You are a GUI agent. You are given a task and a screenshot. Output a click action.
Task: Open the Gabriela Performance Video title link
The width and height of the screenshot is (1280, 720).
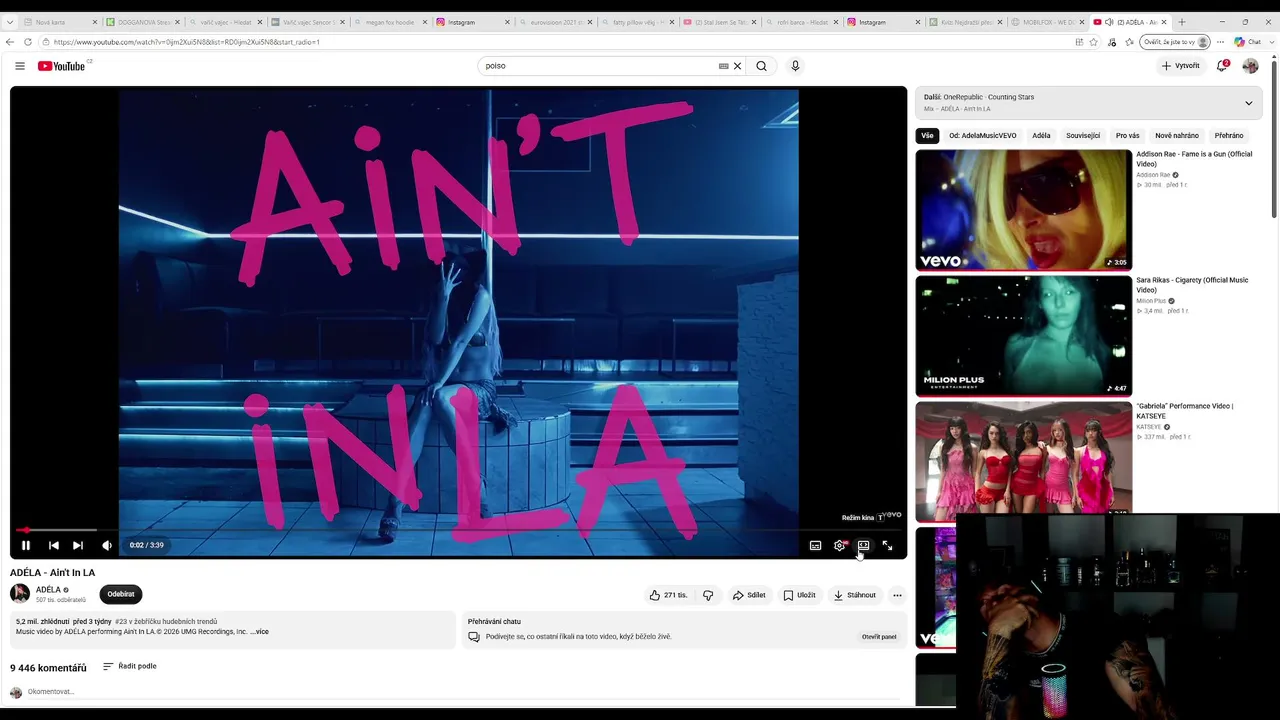1185,411
